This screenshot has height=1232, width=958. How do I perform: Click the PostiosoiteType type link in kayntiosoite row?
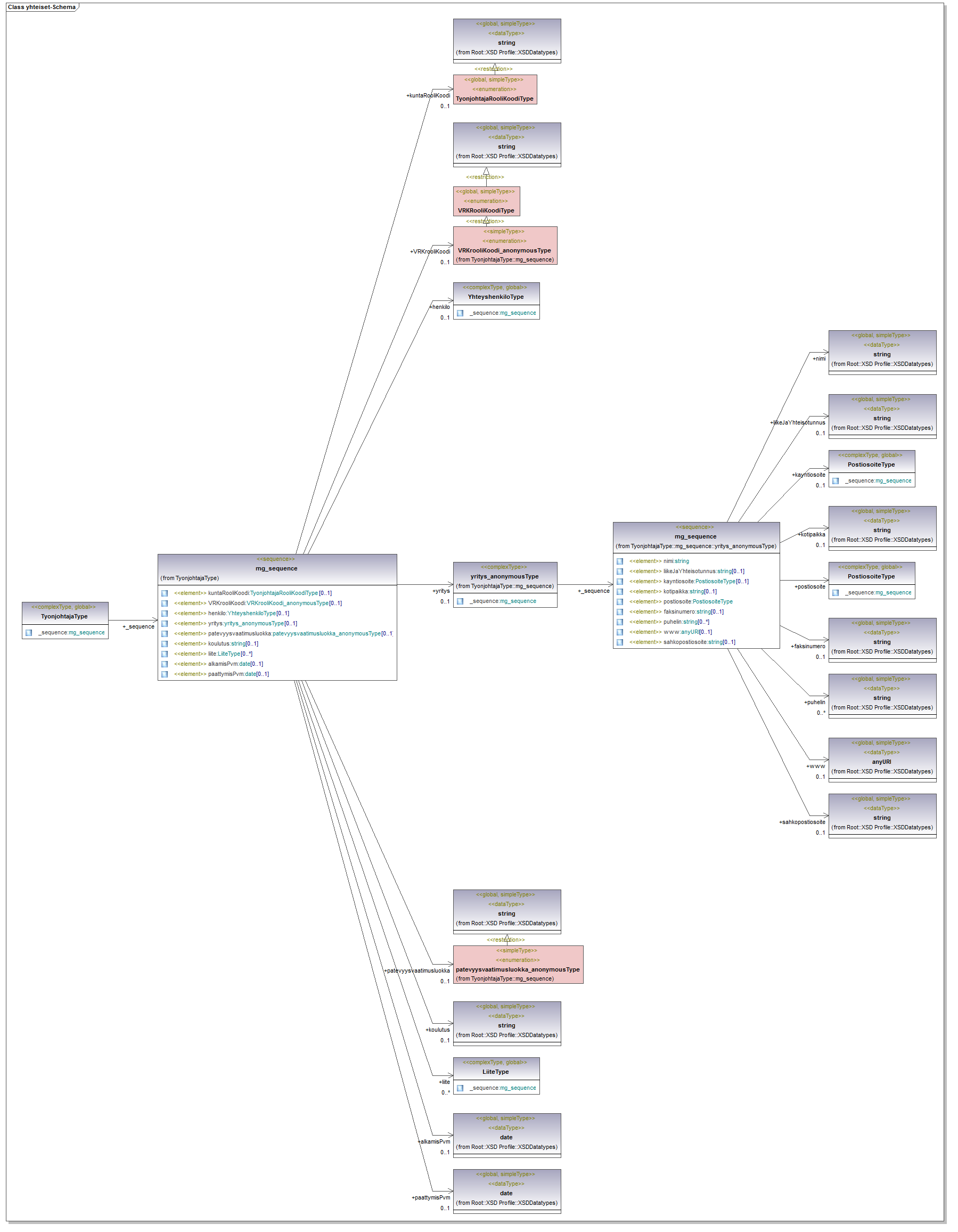715,582
